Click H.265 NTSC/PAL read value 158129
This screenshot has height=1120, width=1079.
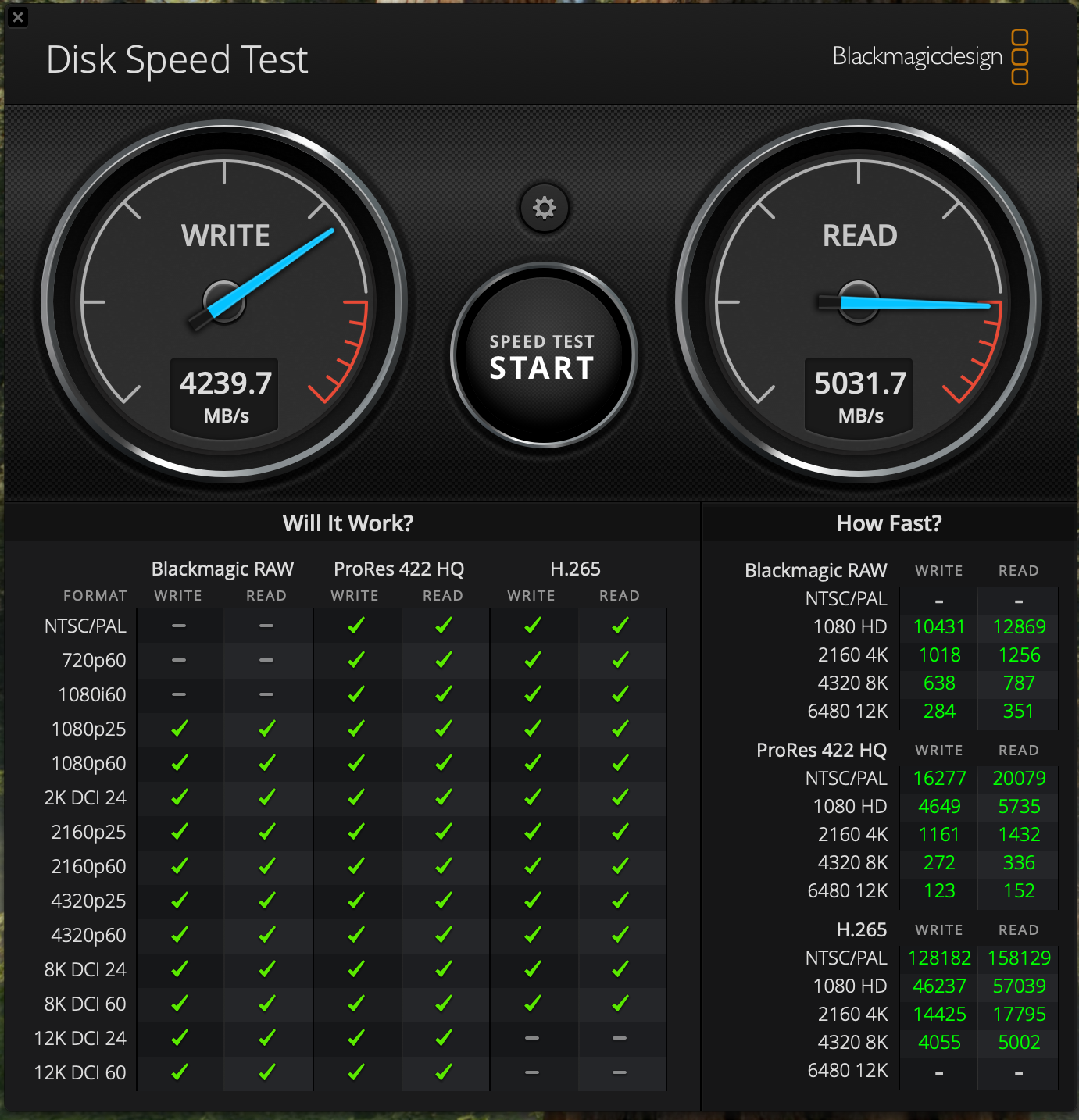1019,958
